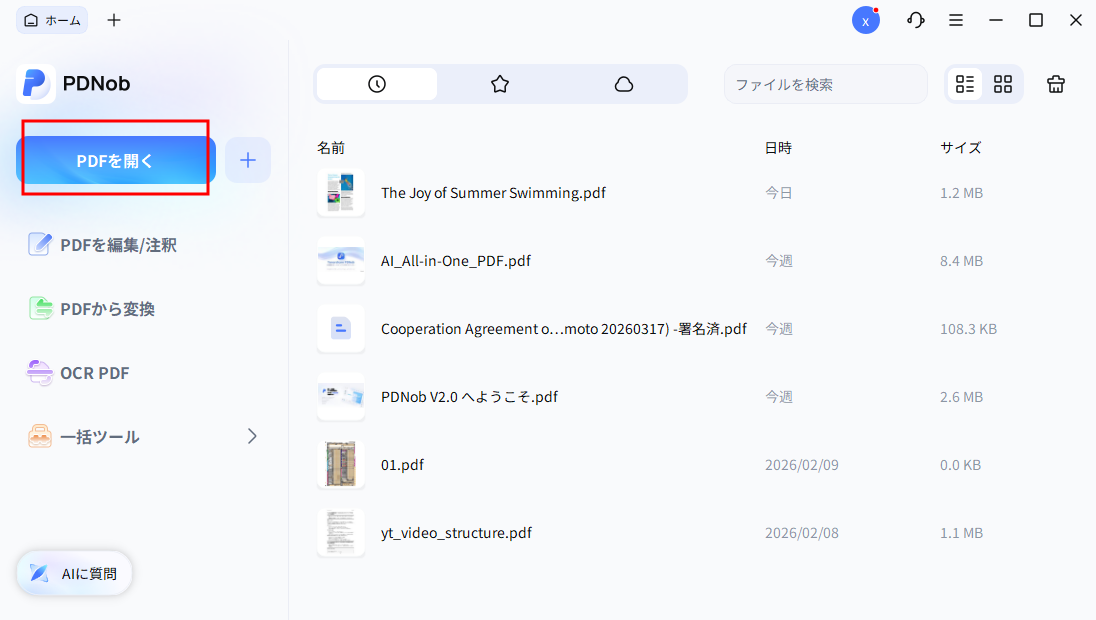Screen dimensions: 1096x620
Task: Open the trash bin icon
Action: (1056, 84)
